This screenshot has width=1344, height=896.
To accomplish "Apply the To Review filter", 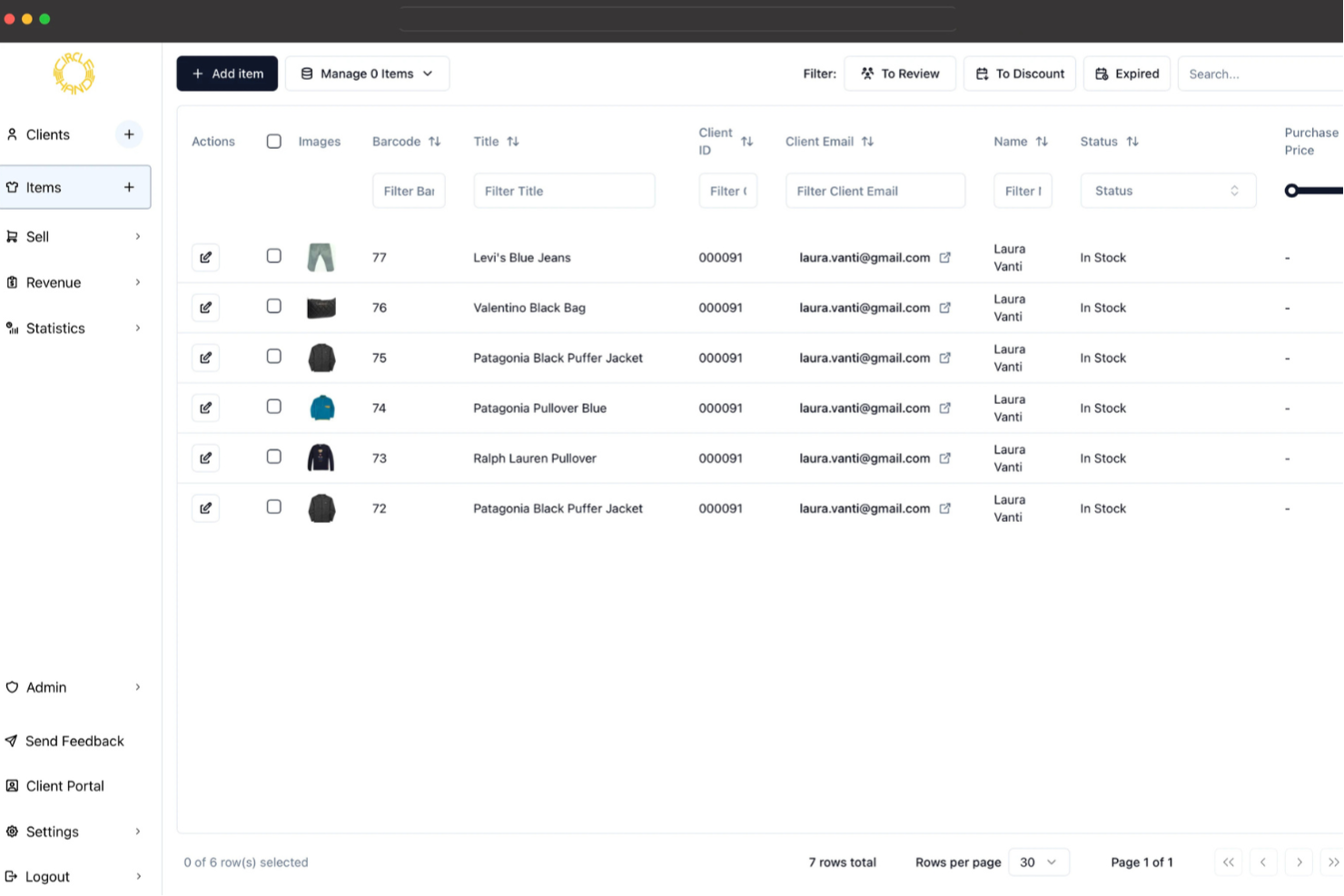I will [x=899, y=74].
